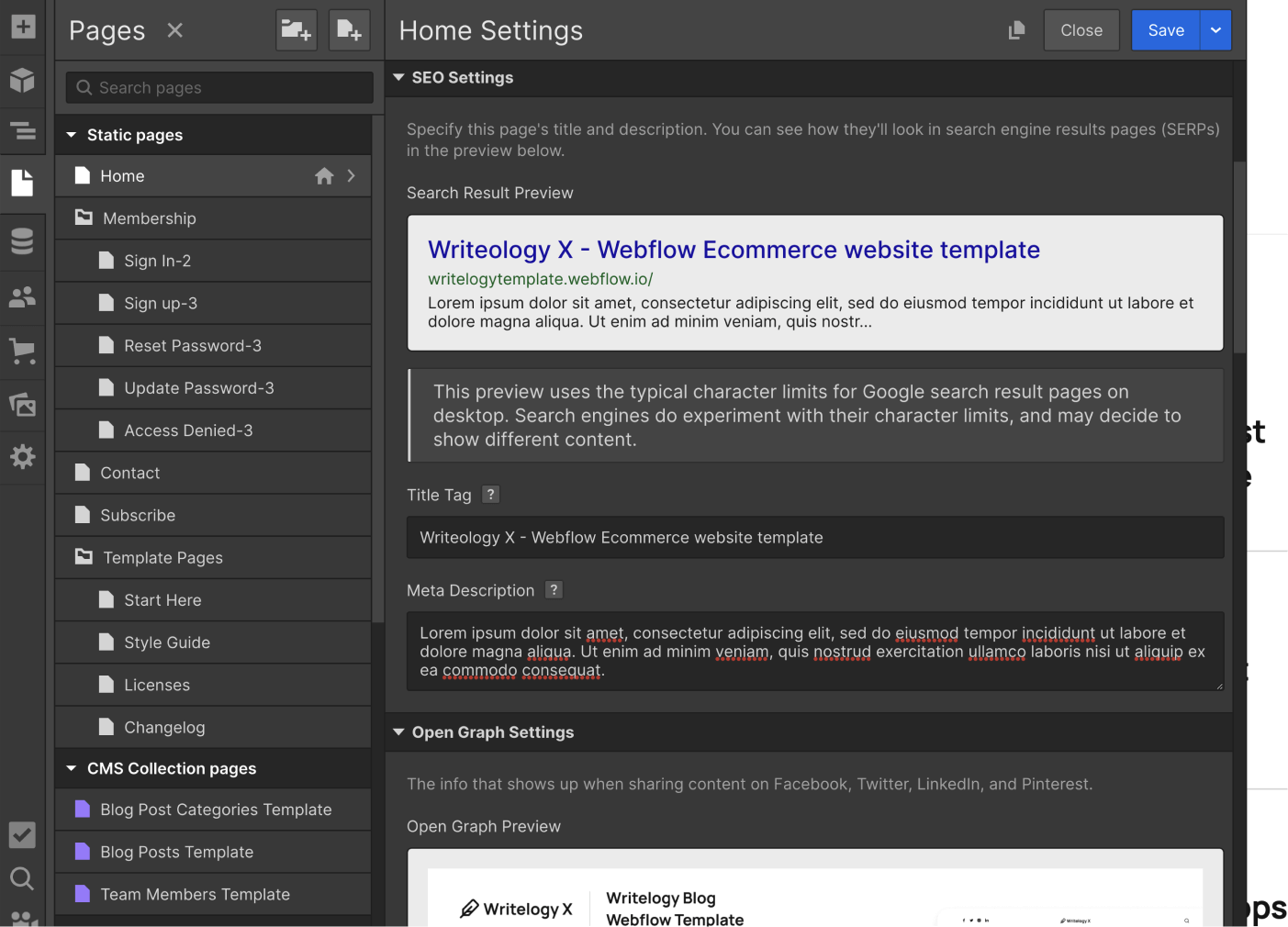Open the Users icon in sidebar
This screenshot has width=1288, height=927.
[x=22, y=296]
